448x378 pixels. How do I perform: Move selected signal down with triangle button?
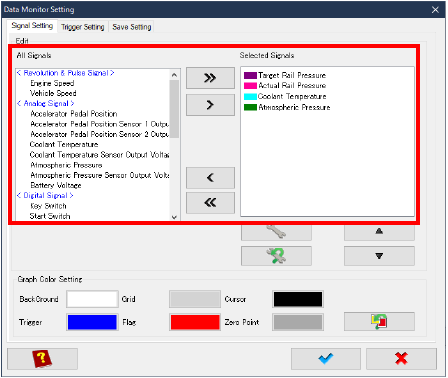click(379, 256)
